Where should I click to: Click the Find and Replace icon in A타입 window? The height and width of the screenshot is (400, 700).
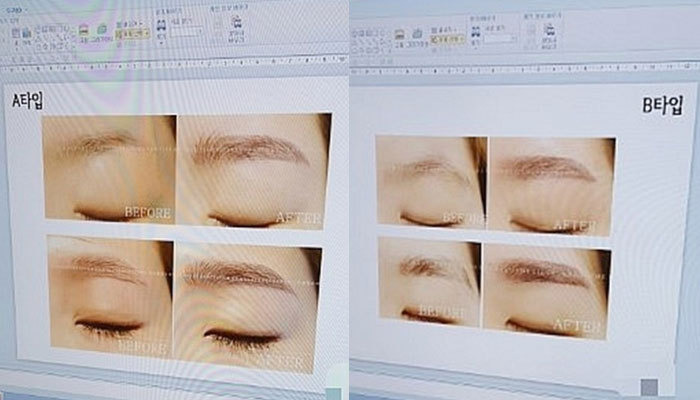[x=237, y=22]
